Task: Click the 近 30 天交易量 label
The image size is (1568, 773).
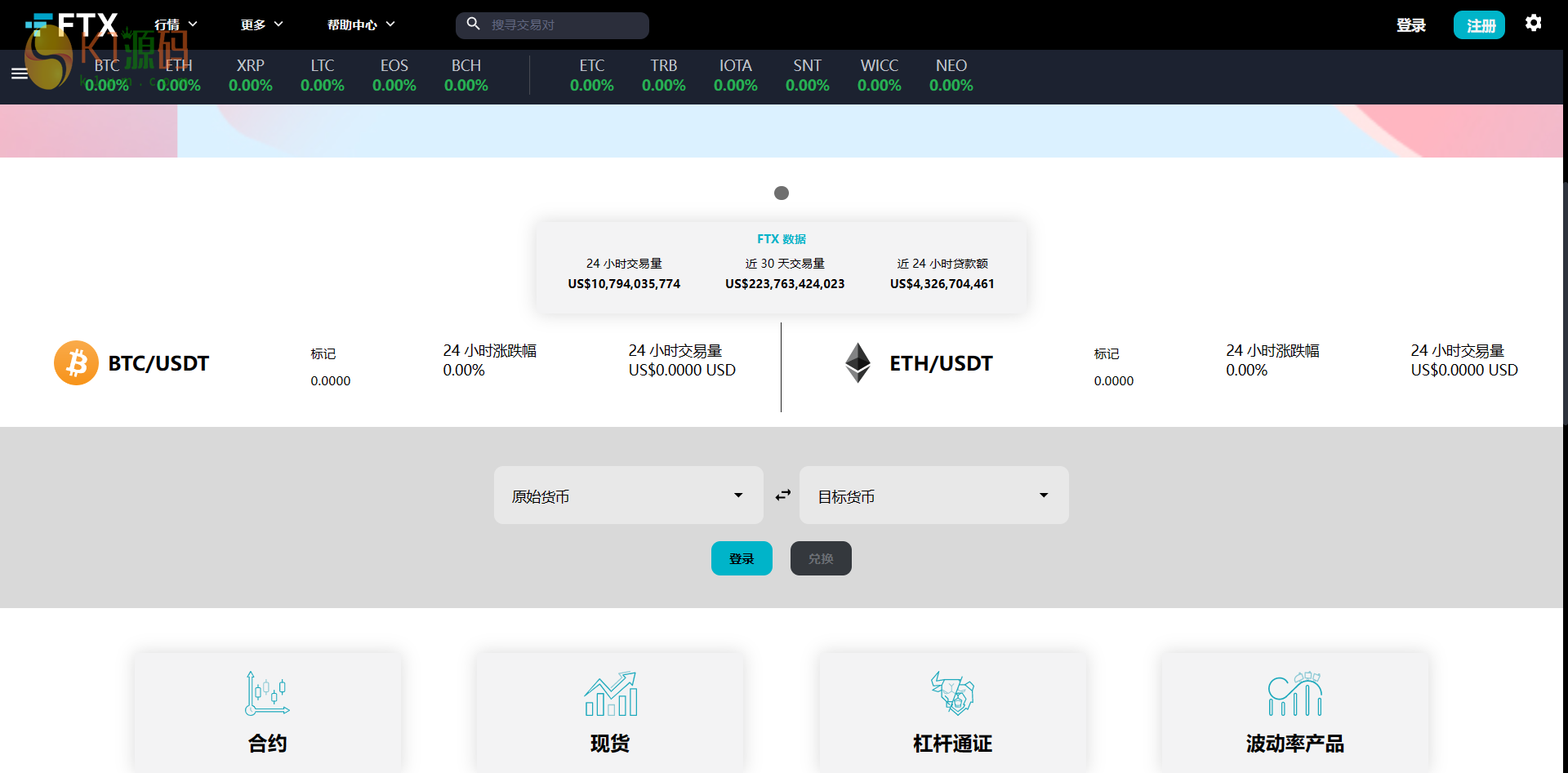Action: click(x=785, y=264)
